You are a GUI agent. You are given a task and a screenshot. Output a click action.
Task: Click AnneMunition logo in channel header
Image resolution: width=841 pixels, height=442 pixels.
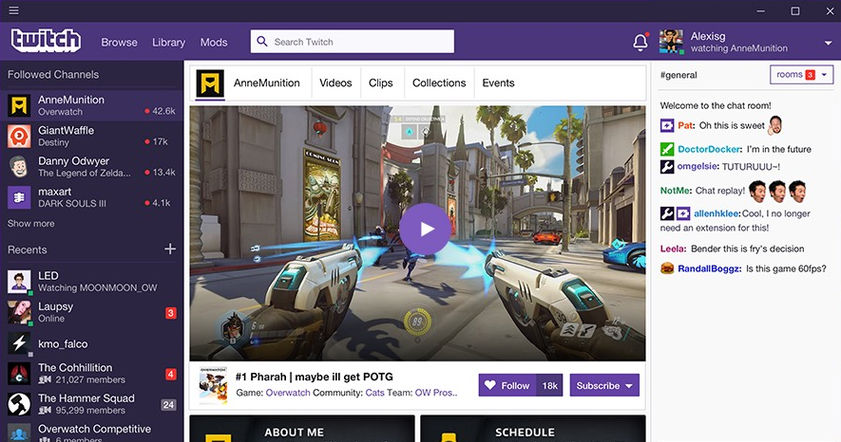[x=210, y=83]
